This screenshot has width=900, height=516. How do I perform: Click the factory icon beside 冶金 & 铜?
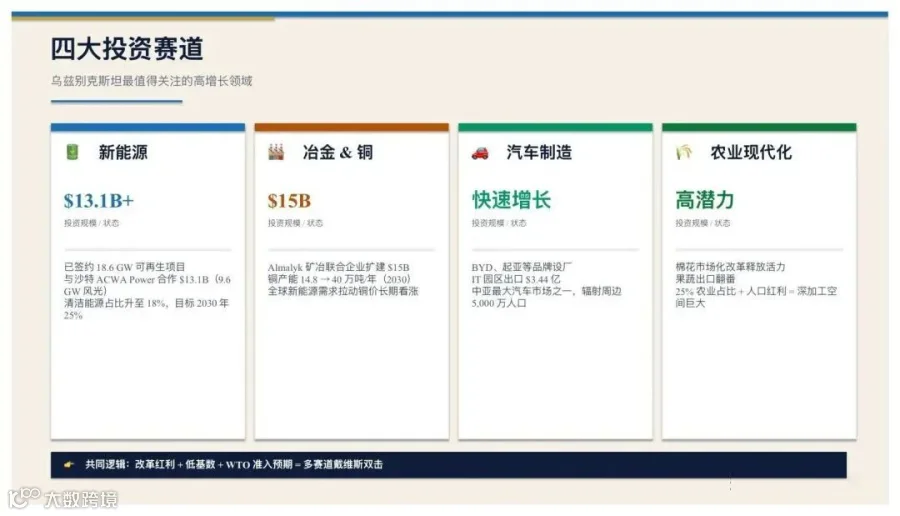(276, 152)
